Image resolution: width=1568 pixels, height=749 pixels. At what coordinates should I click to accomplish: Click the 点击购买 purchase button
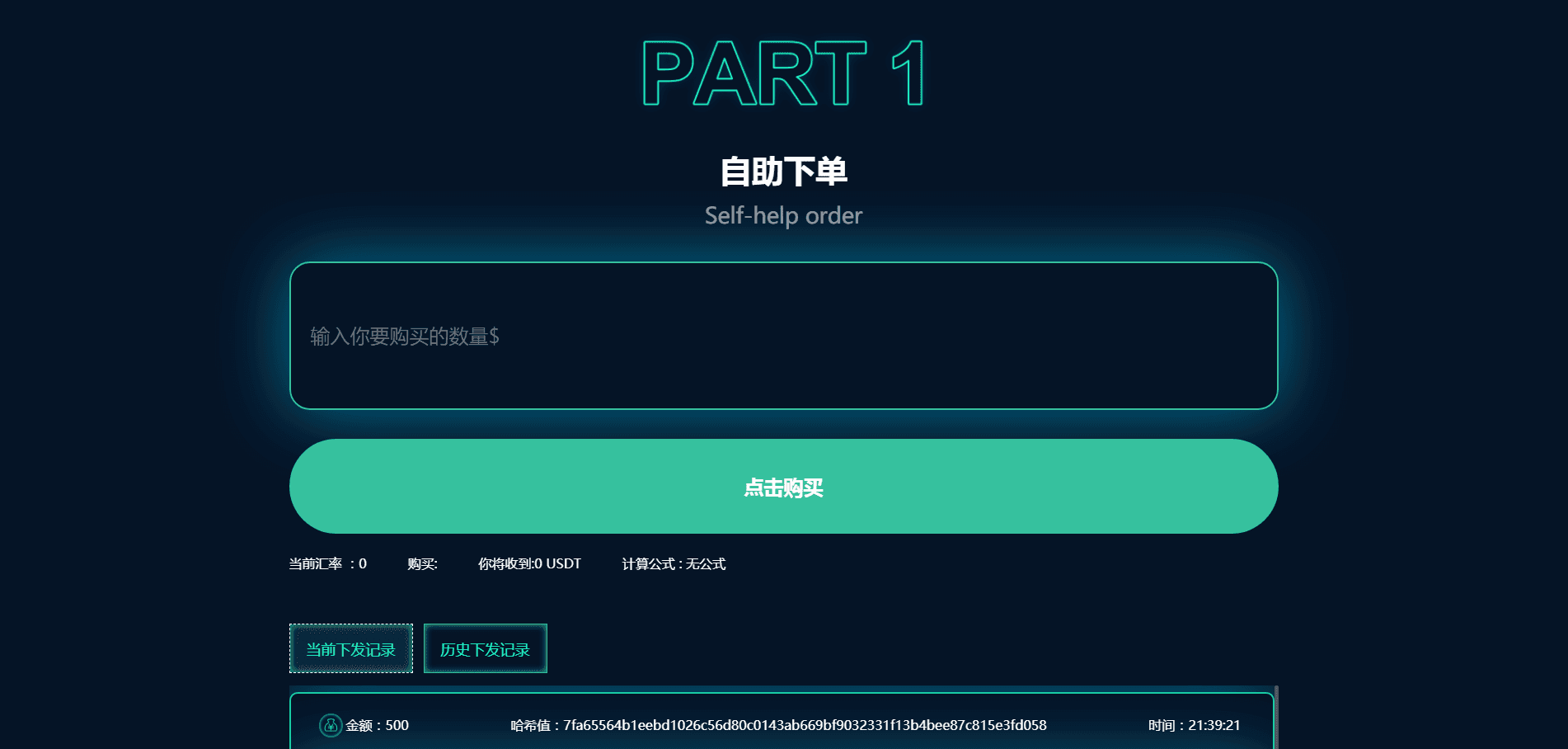point(783,487)
